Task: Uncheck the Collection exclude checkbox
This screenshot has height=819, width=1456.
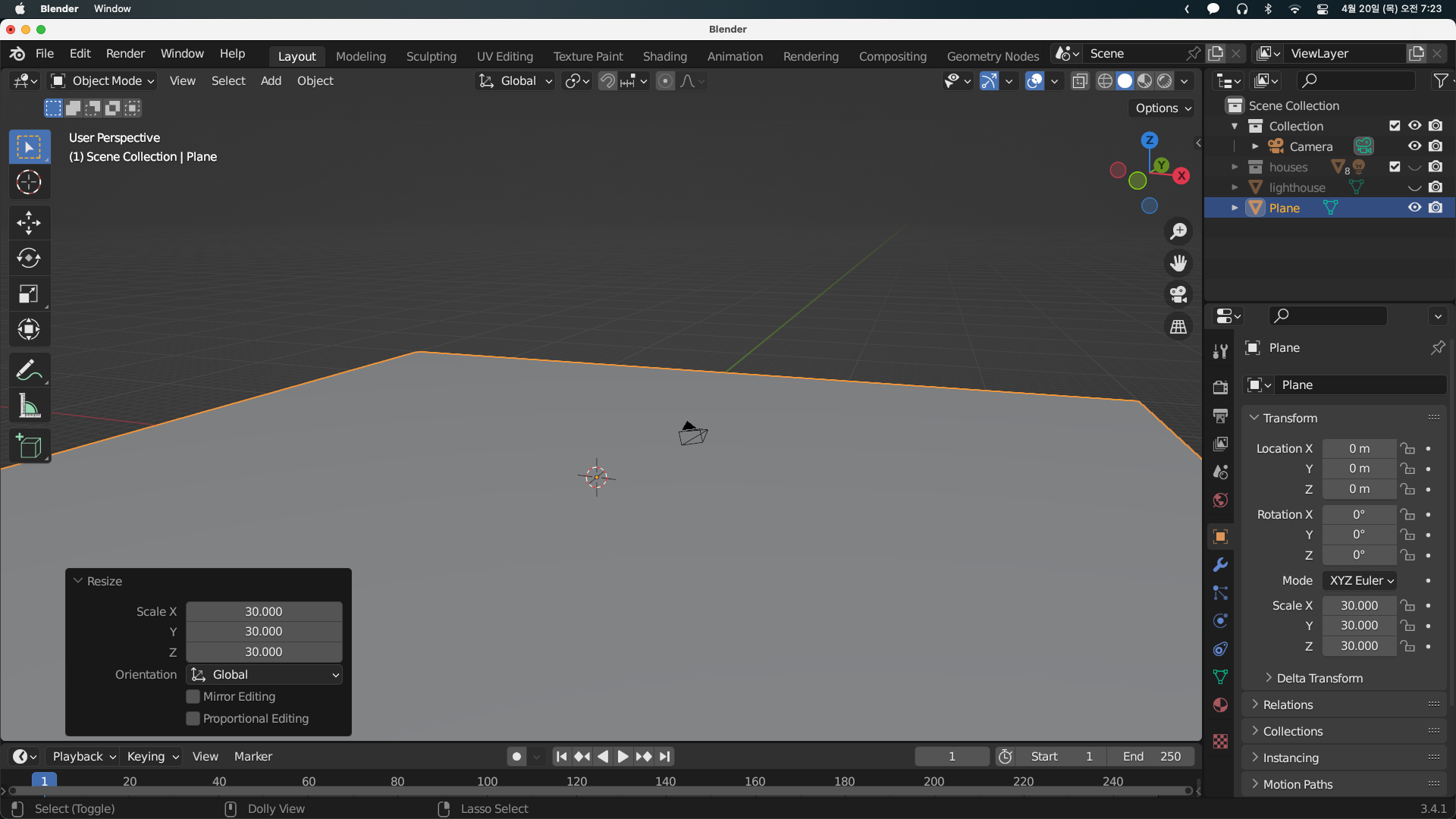Action: [x=1394, y=126]
